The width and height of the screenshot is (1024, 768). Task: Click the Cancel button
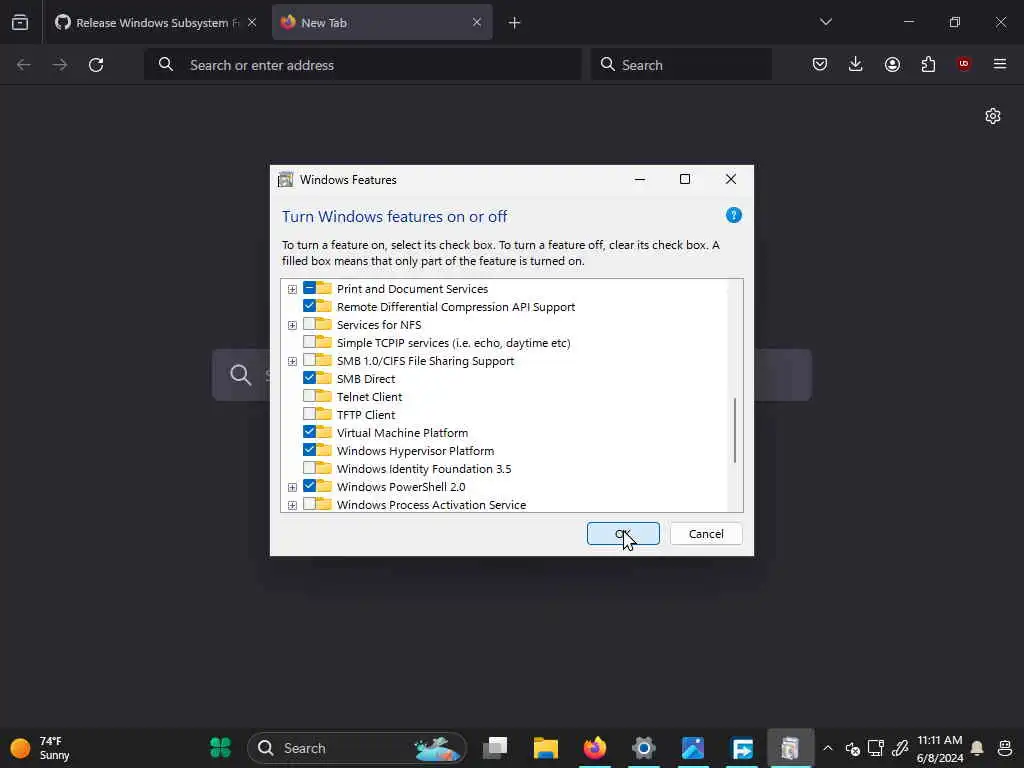[706, 534]
